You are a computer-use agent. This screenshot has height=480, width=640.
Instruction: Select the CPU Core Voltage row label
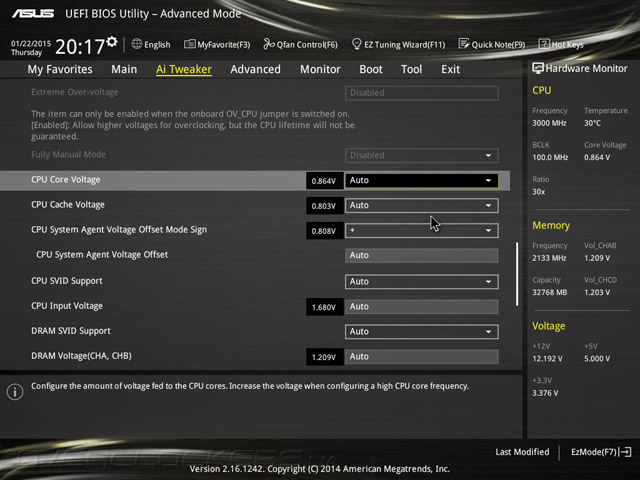click(65, 180)
